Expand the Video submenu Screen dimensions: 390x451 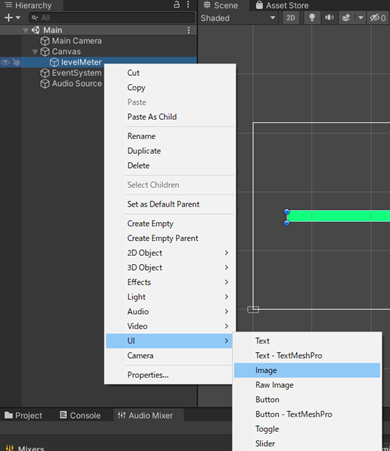tap(170, 326)
